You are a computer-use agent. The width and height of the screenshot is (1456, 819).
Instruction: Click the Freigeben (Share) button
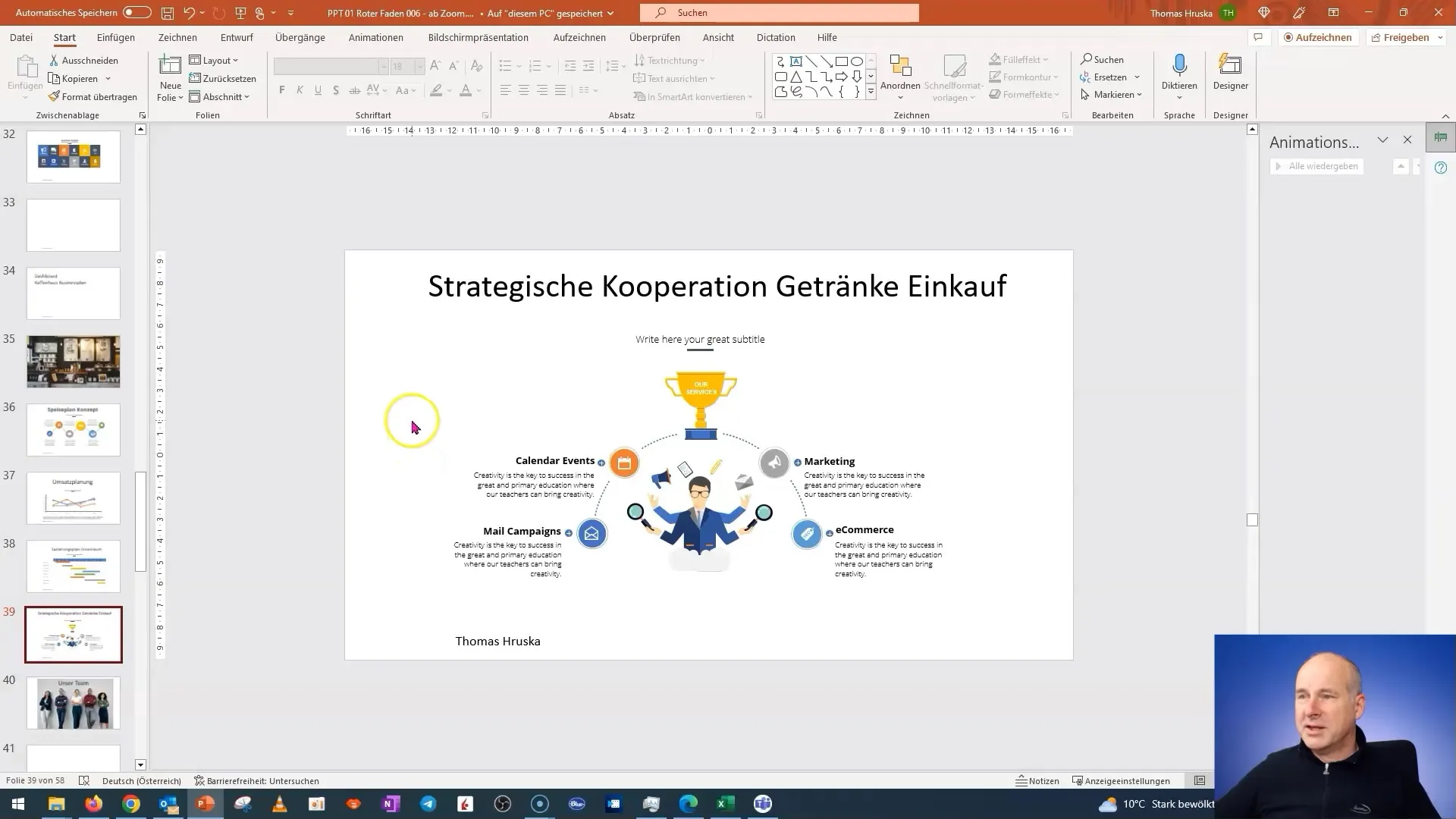coord(1407,37)
